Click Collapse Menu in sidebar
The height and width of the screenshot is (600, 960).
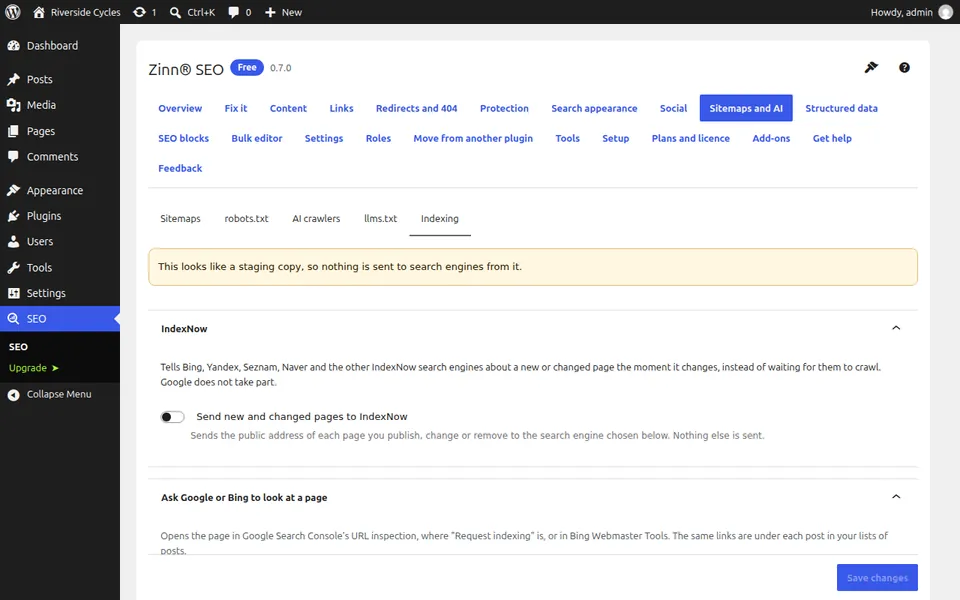point(60,394)
